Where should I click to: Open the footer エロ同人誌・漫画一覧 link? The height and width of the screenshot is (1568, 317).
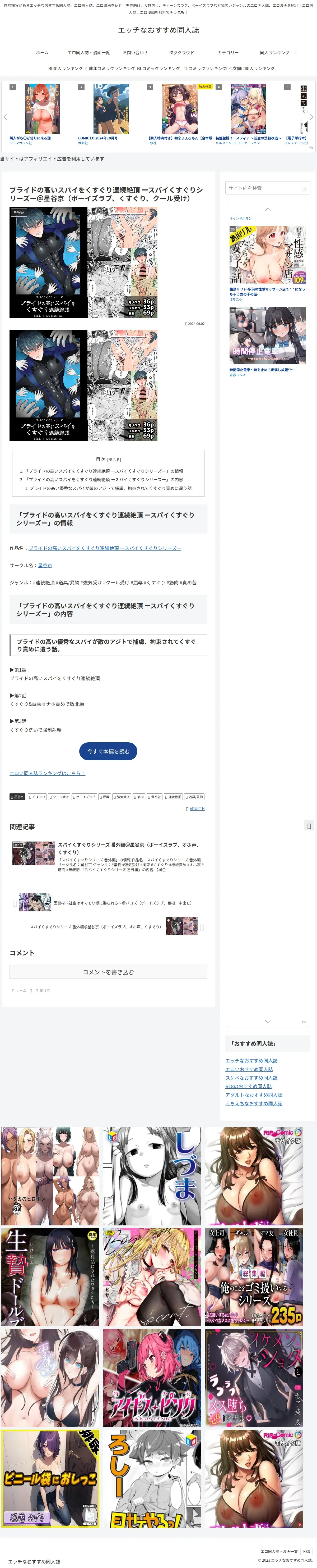tap(279, 1552)
